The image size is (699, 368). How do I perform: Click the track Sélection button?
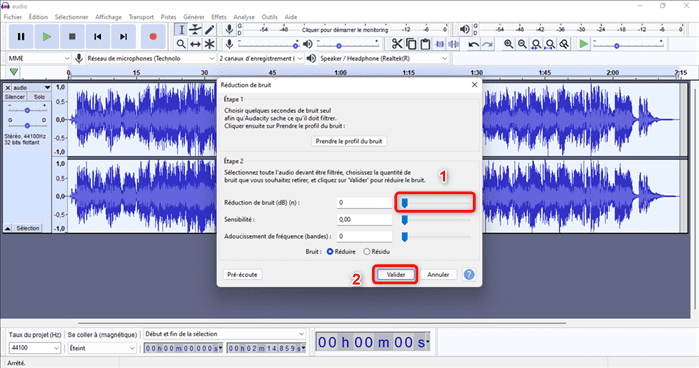(28, 228)
